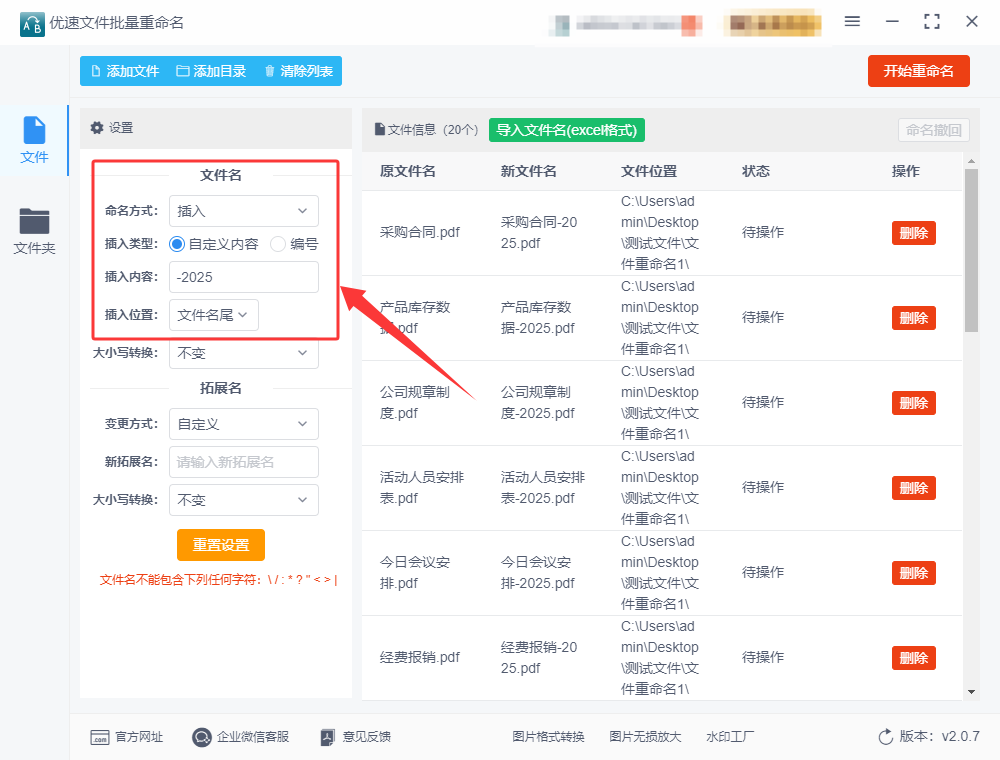Open the 变更方式 自定义 dropdown

pos(244,424)
